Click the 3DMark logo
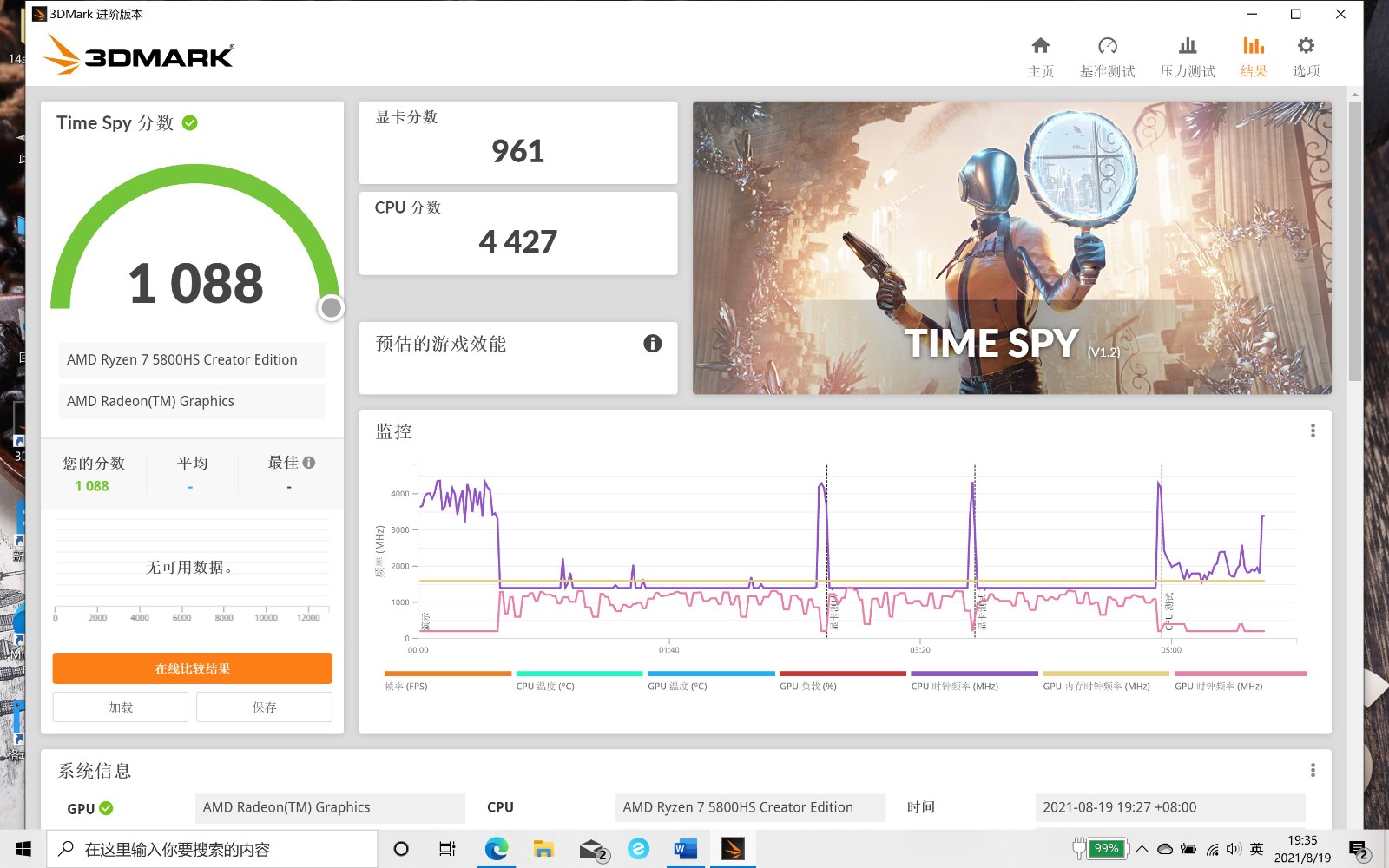The height and width of the screenshot is (868, 1389). point(139,54)
